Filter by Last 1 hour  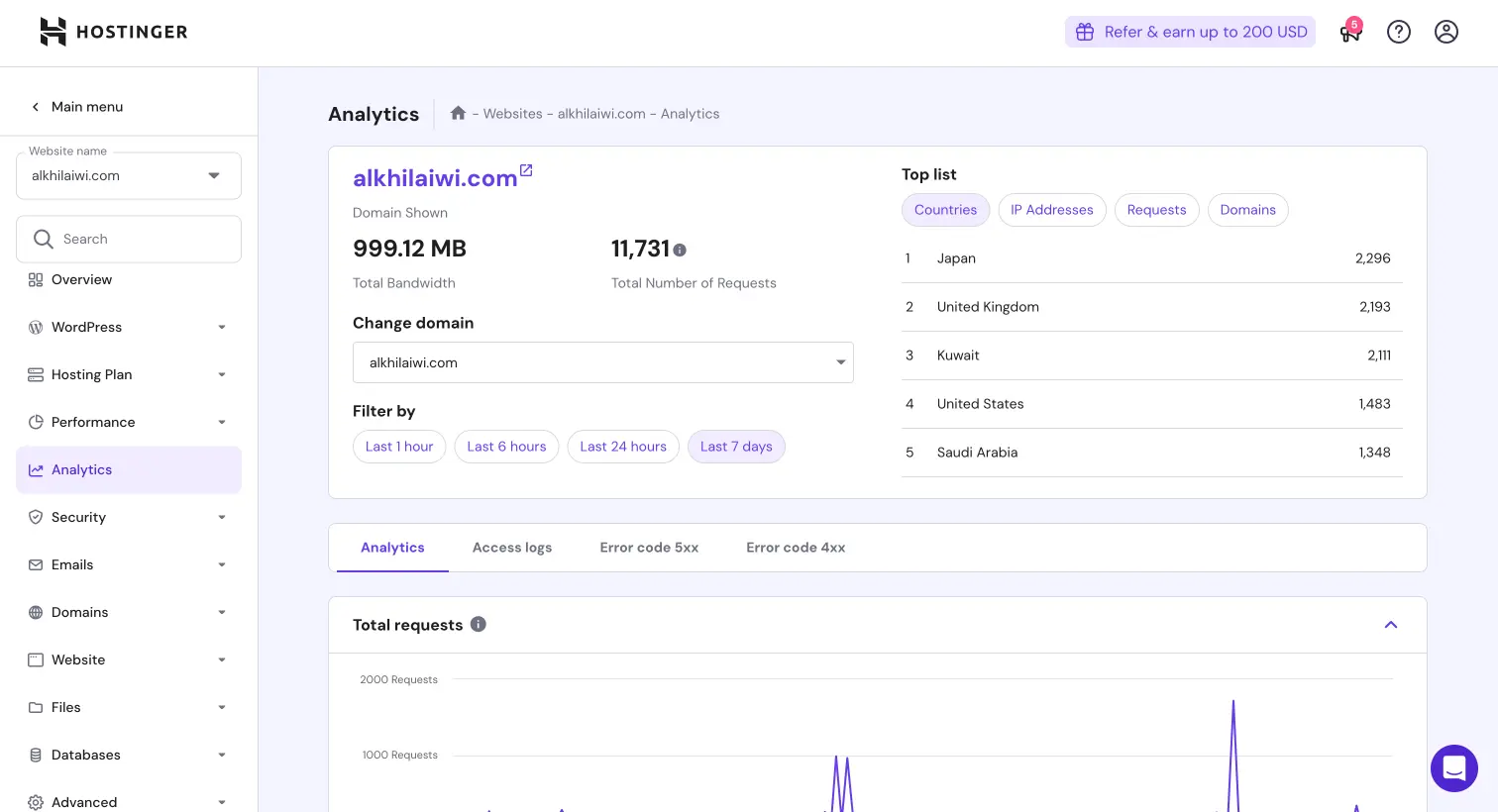coord(399,447)
